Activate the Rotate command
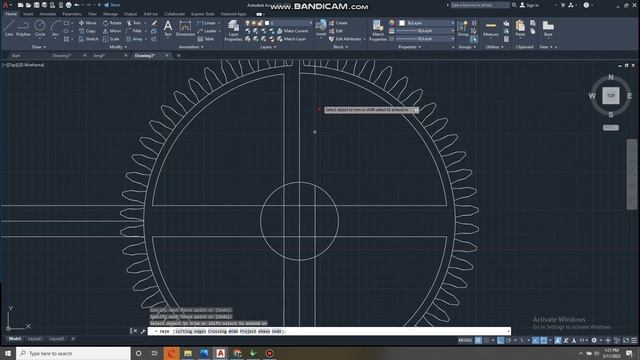Image resolution: width=640 pixels, height=360 pixels. coord(112,23)
